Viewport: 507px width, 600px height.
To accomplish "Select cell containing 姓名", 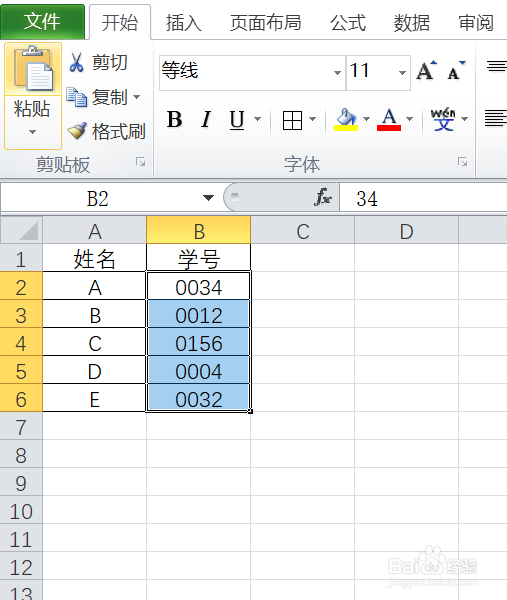I will [95, 258].
